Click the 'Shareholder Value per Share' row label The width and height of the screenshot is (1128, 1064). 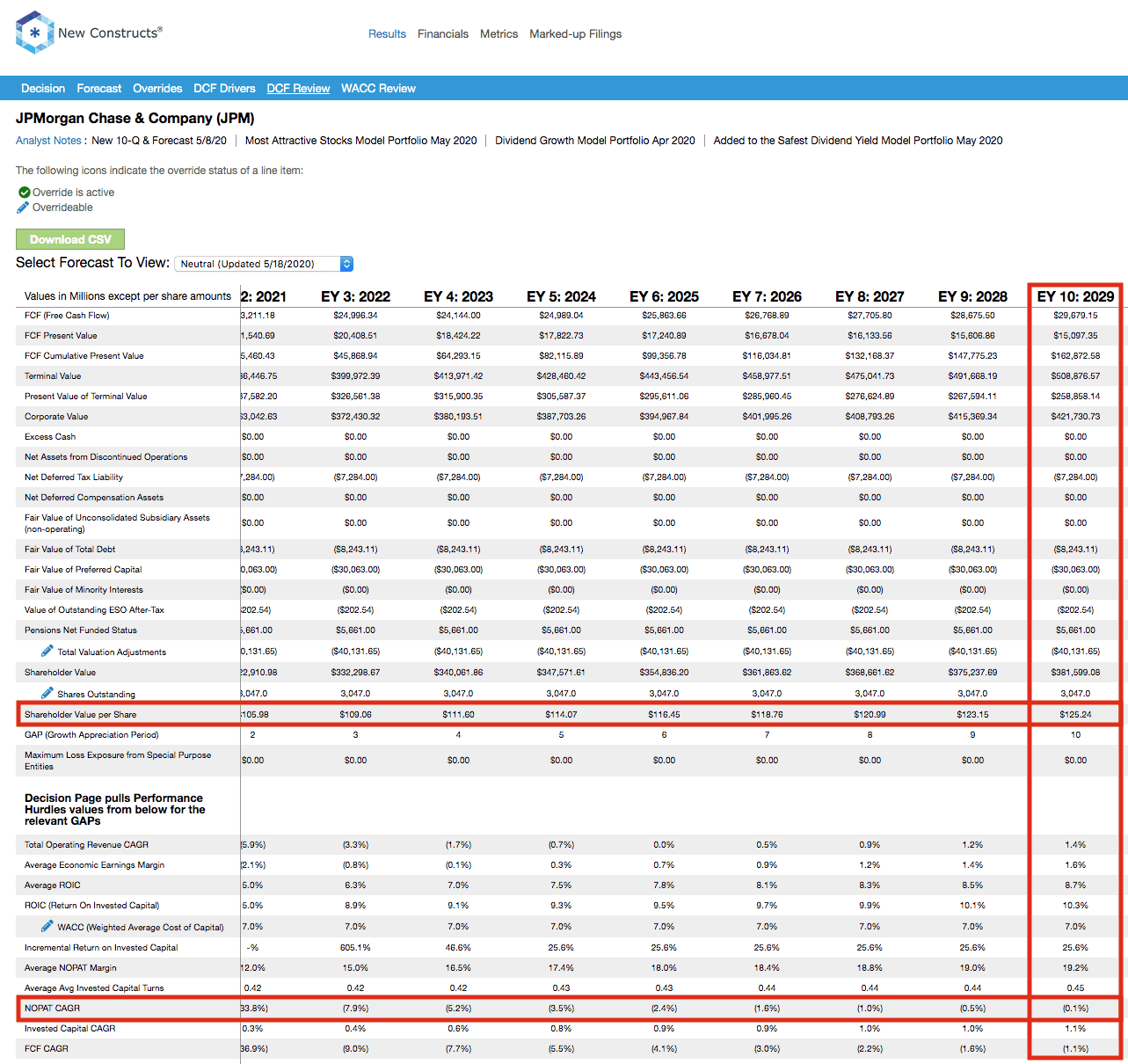point(81,715)
